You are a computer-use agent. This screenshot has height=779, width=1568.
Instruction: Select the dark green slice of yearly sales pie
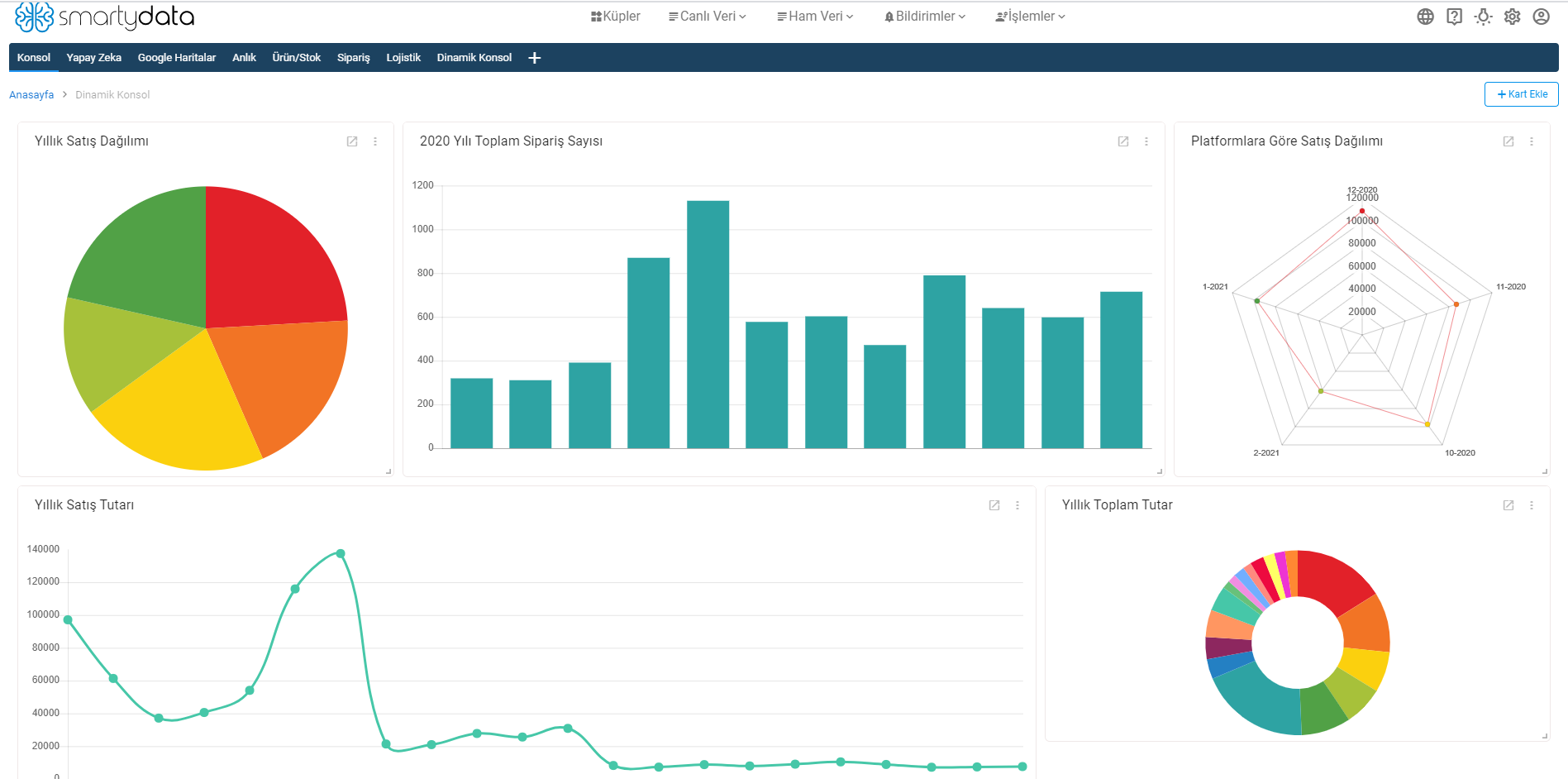coord(149,256)
